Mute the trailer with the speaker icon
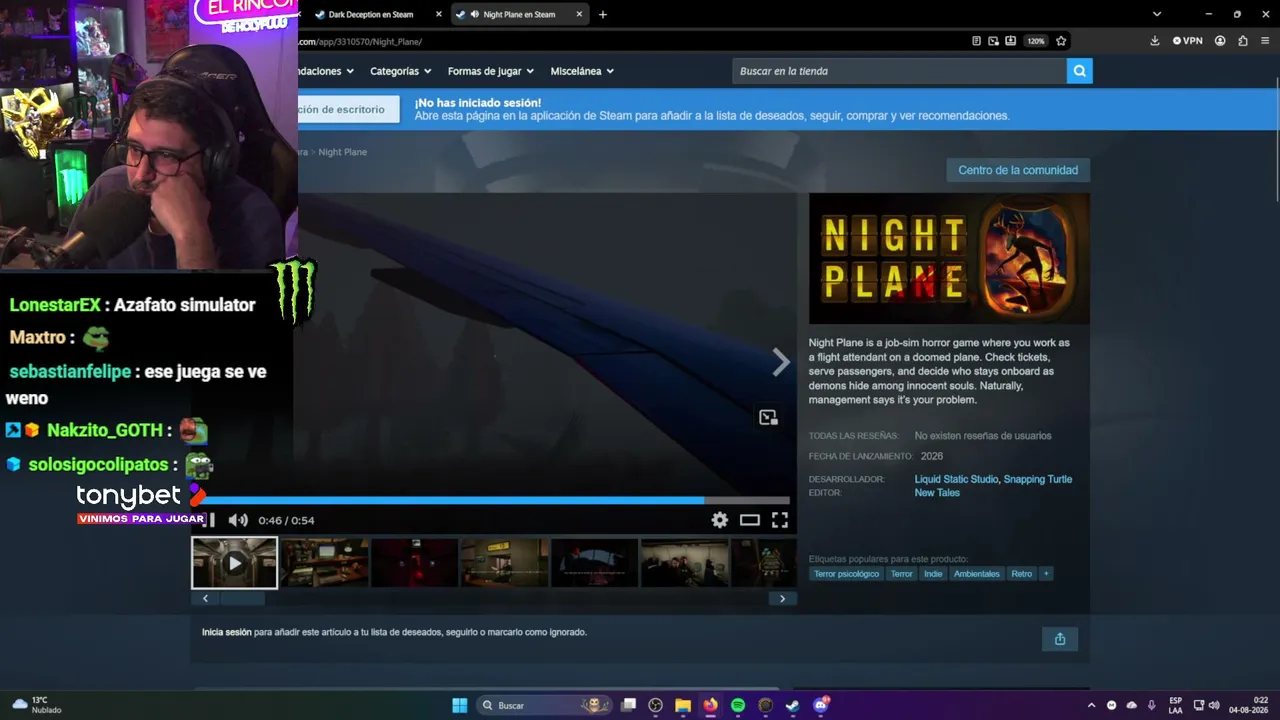Viewport: 1280px width, 720px height. coord(238,520)
